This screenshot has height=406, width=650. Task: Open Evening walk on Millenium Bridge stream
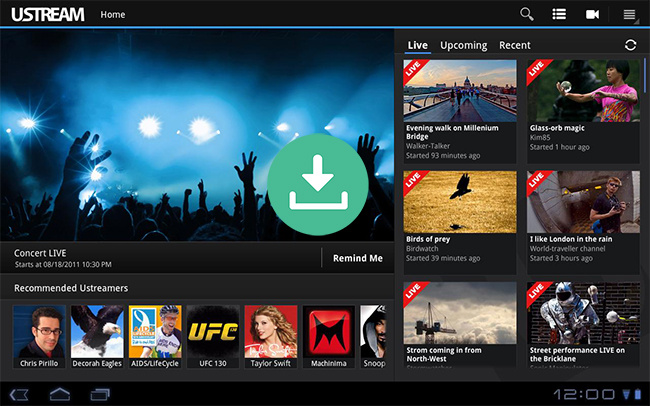pyautogui.click(x=460, y=111)
